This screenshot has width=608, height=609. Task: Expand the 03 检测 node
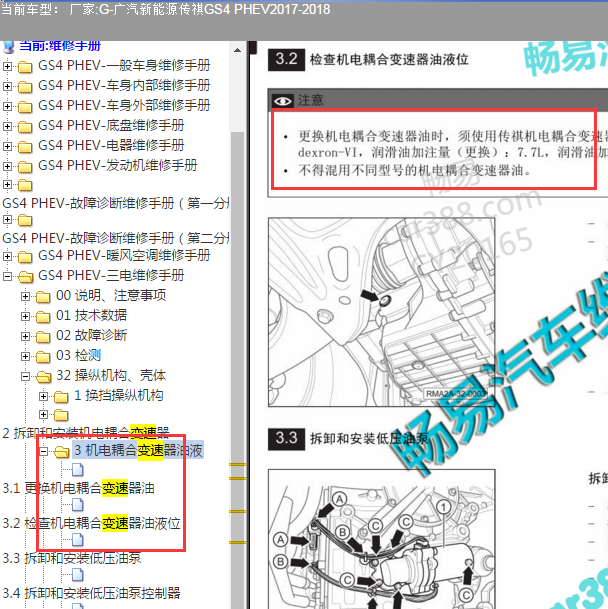click(x=25, y=356)
